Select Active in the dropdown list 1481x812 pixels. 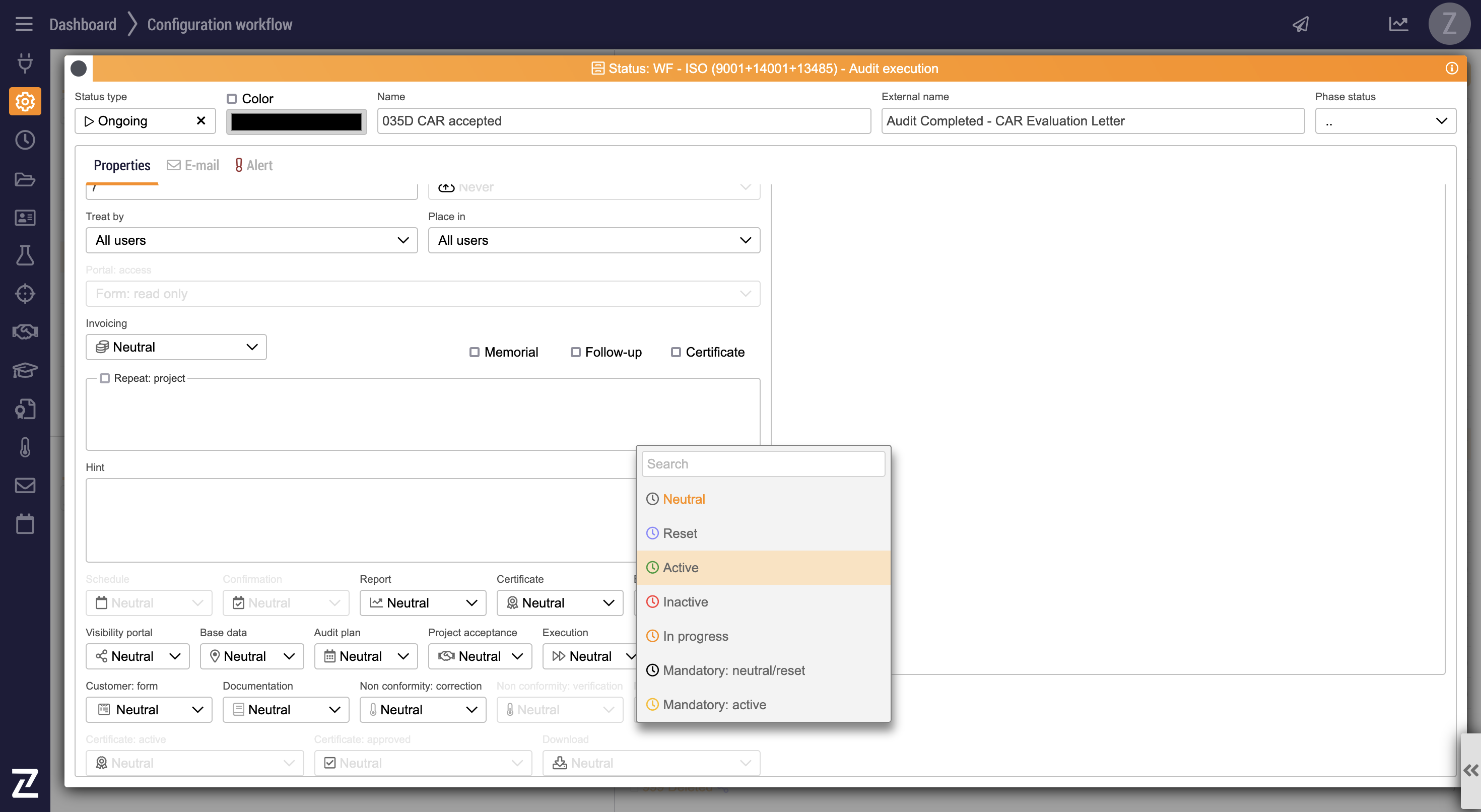(681, 568)
